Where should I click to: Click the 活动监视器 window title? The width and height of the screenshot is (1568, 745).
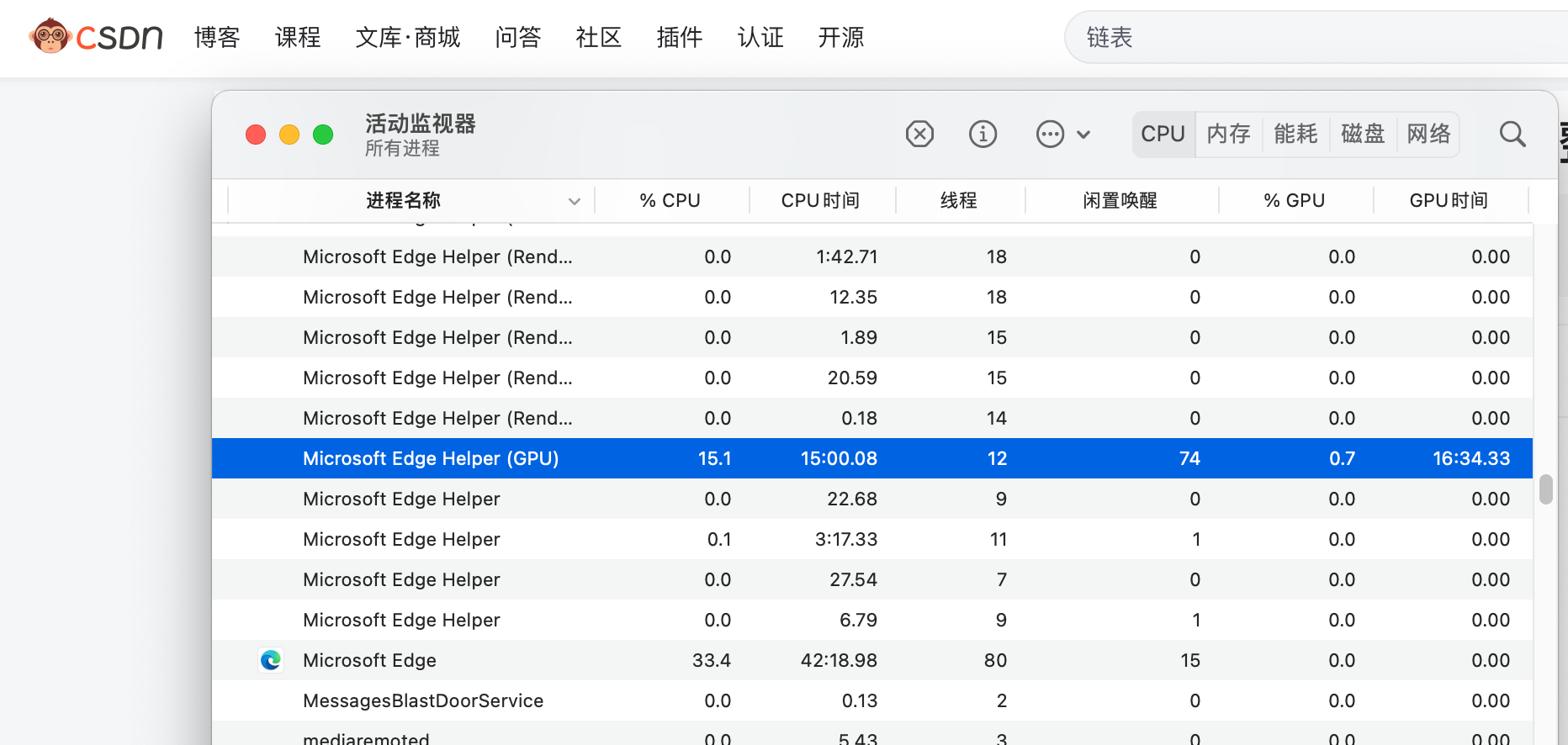421,124
